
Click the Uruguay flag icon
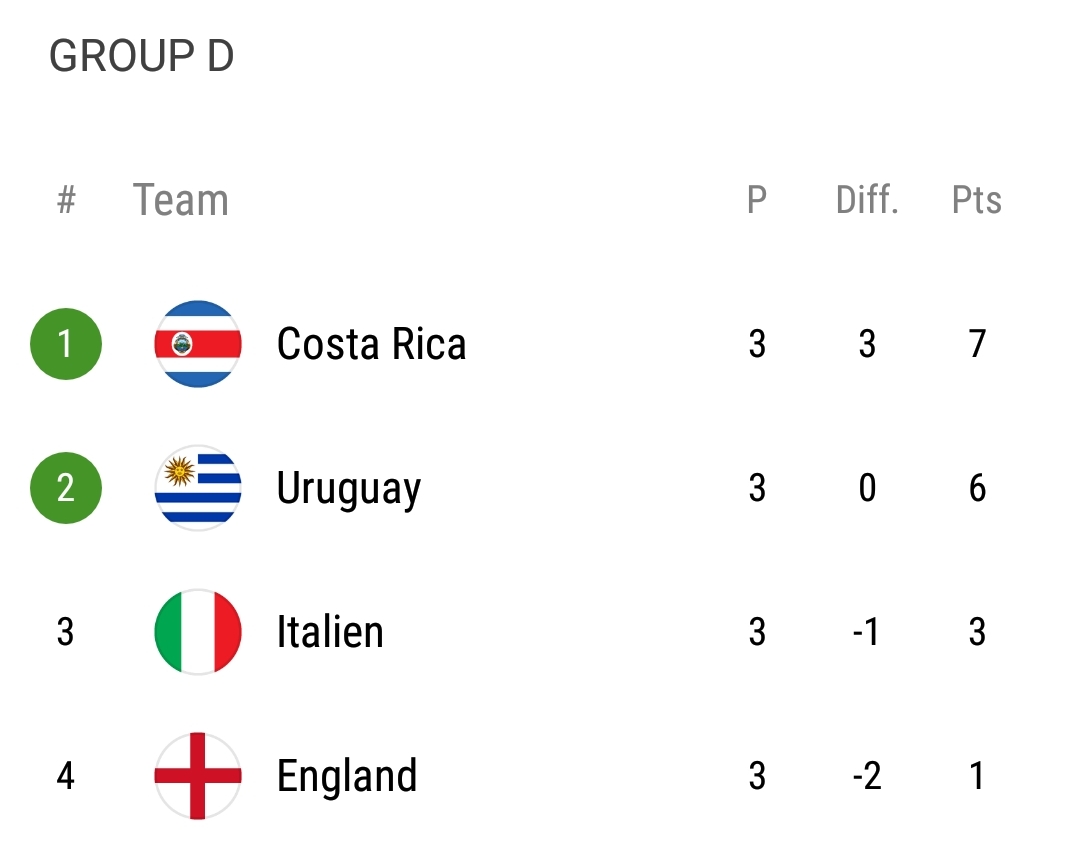click(x=198, y=488)
